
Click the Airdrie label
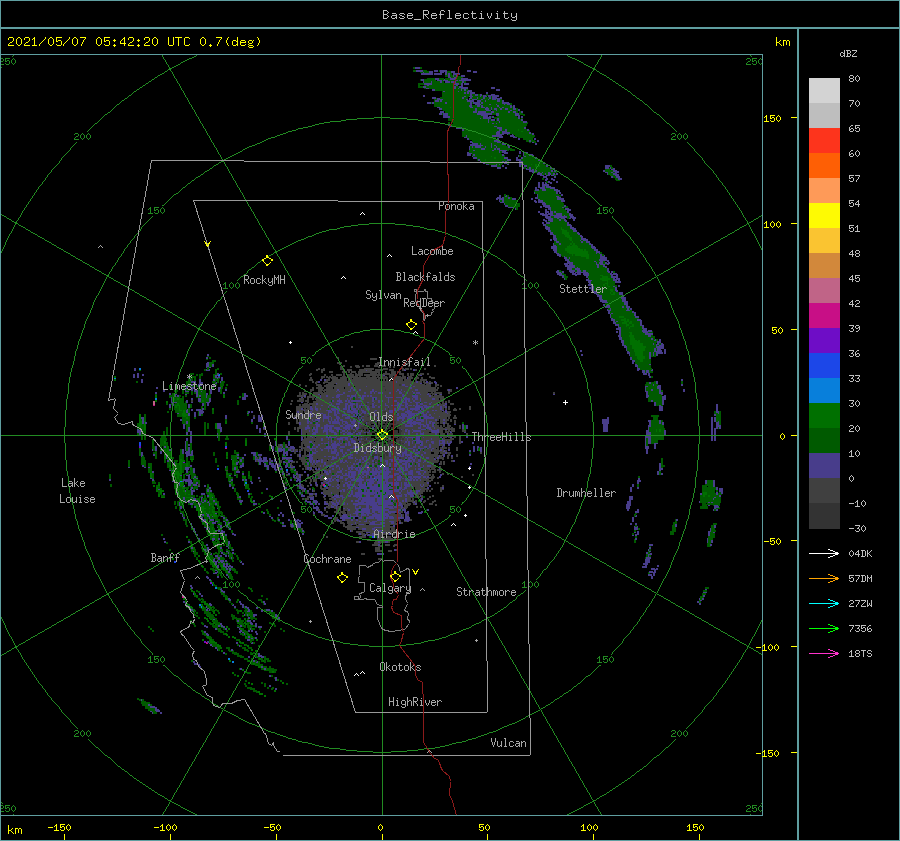394,534
